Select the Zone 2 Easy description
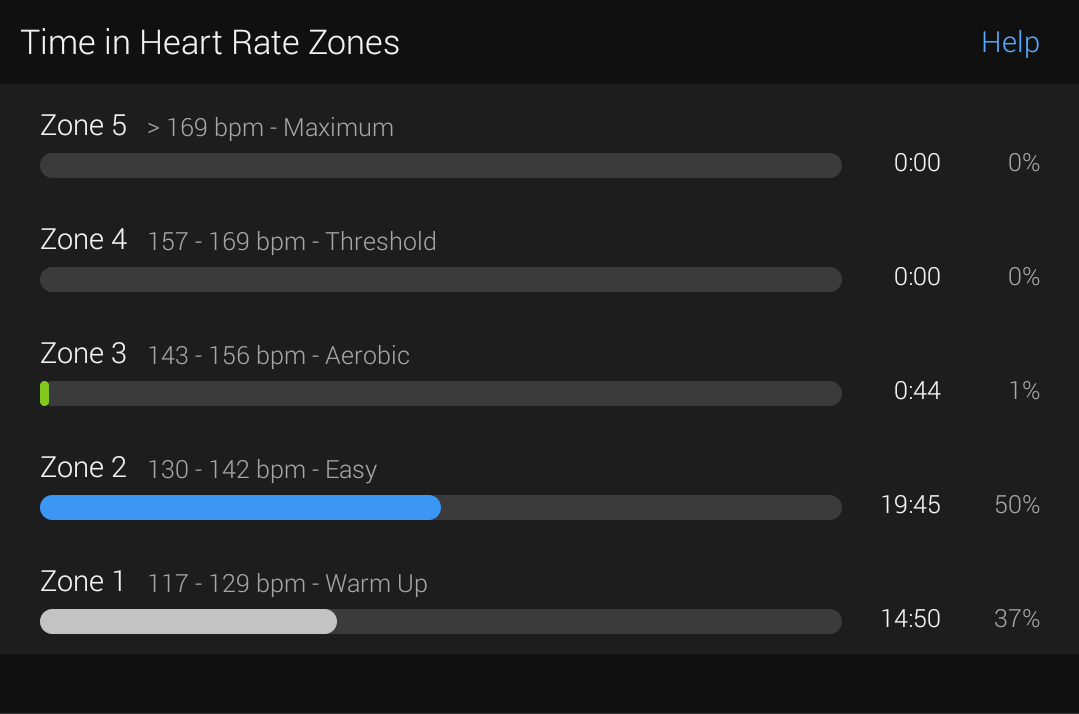Image resolution: width=1079 pixels, height=714 pixels. point(262,470)
